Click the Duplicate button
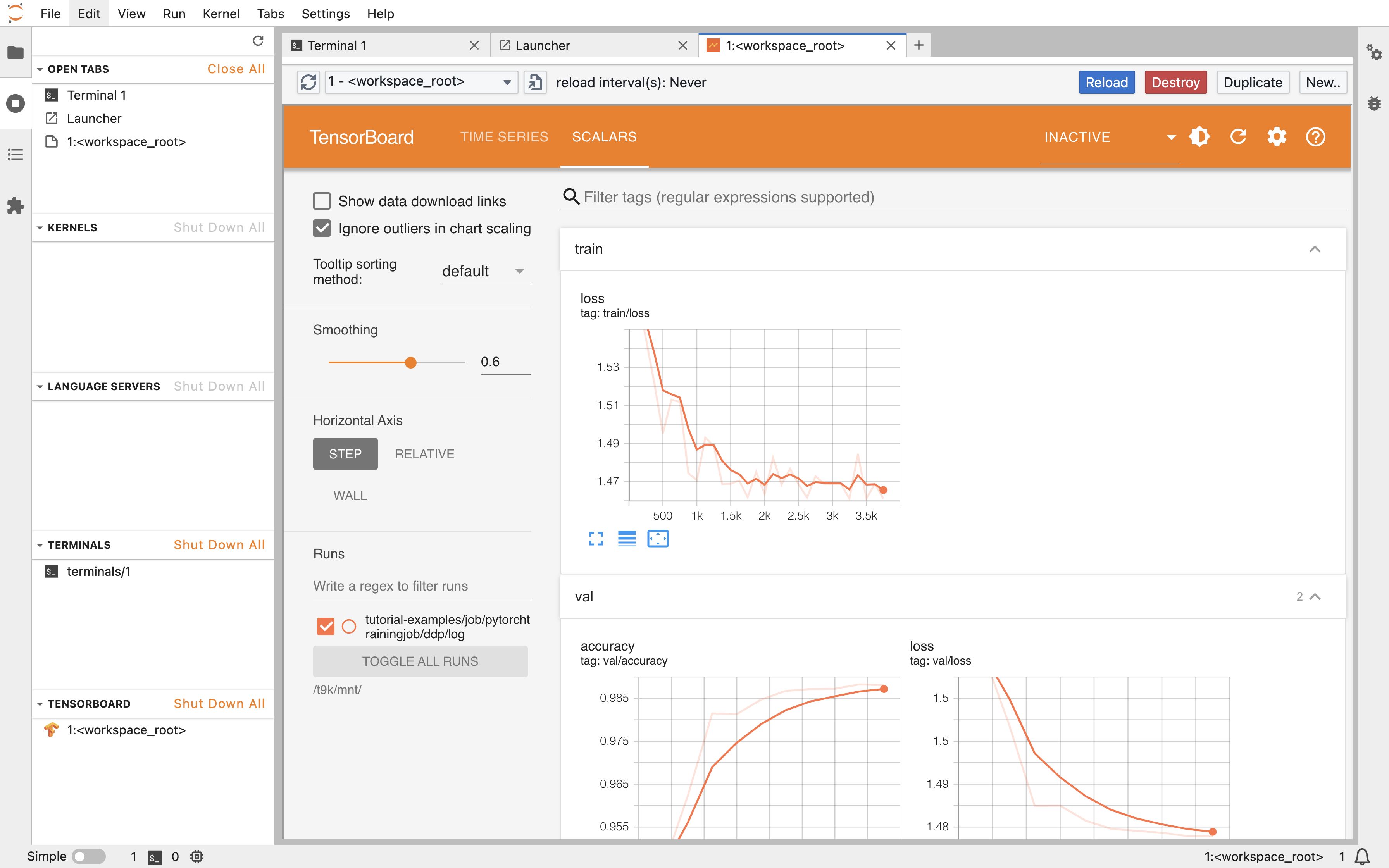This screenshot has width=1389, height=868. [x=1253, y=82]
